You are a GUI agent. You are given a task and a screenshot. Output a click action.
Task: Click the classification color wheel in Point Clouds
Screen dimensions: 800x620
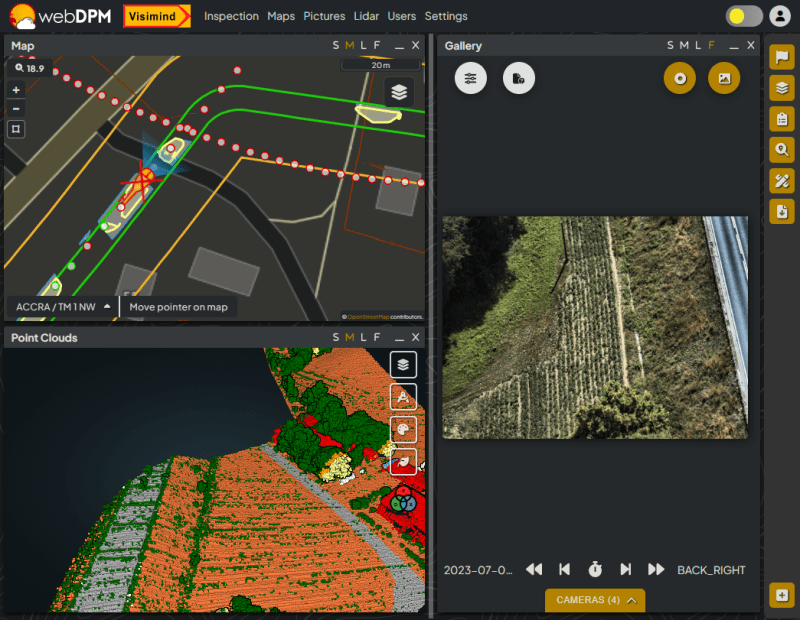click(x=404, y=497)
